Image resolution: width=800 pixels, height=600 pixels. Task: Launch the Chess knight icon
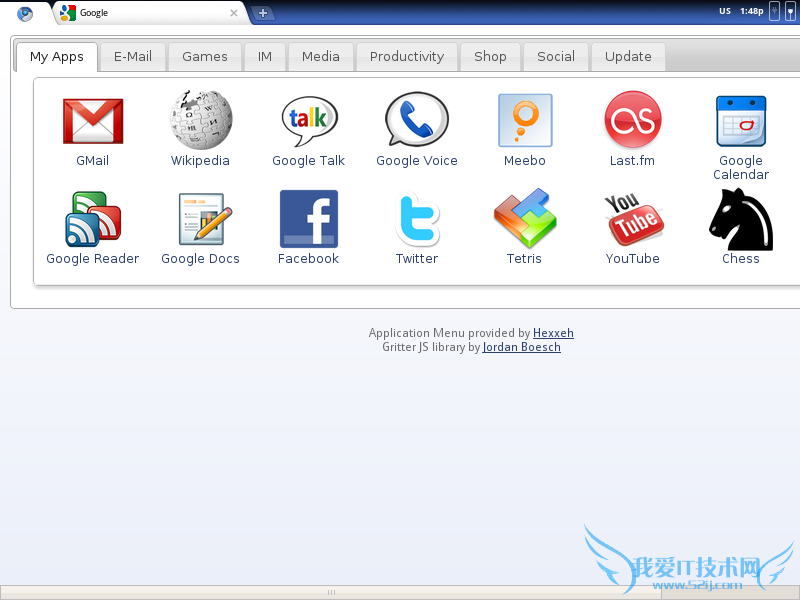click(741, 219)
